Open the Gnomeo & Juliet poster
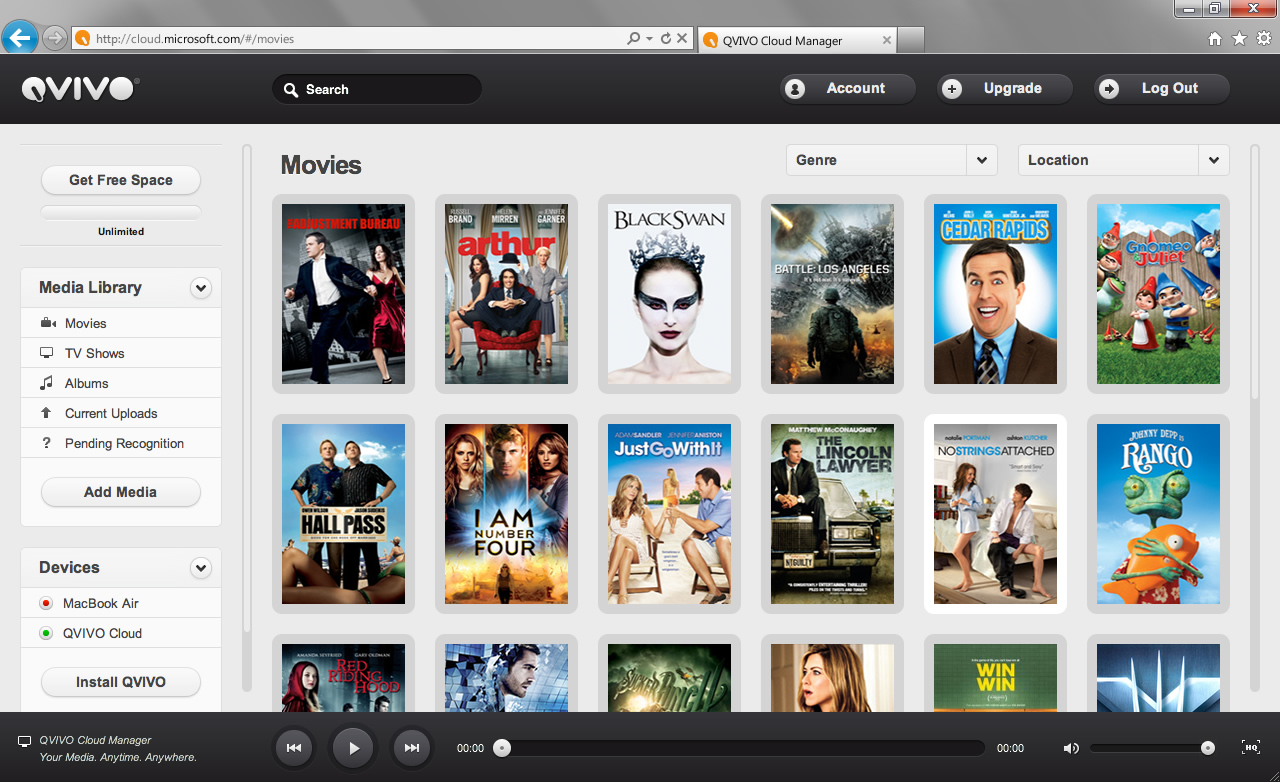This screenshot has width=1280, height=782. pos(1159,294)
